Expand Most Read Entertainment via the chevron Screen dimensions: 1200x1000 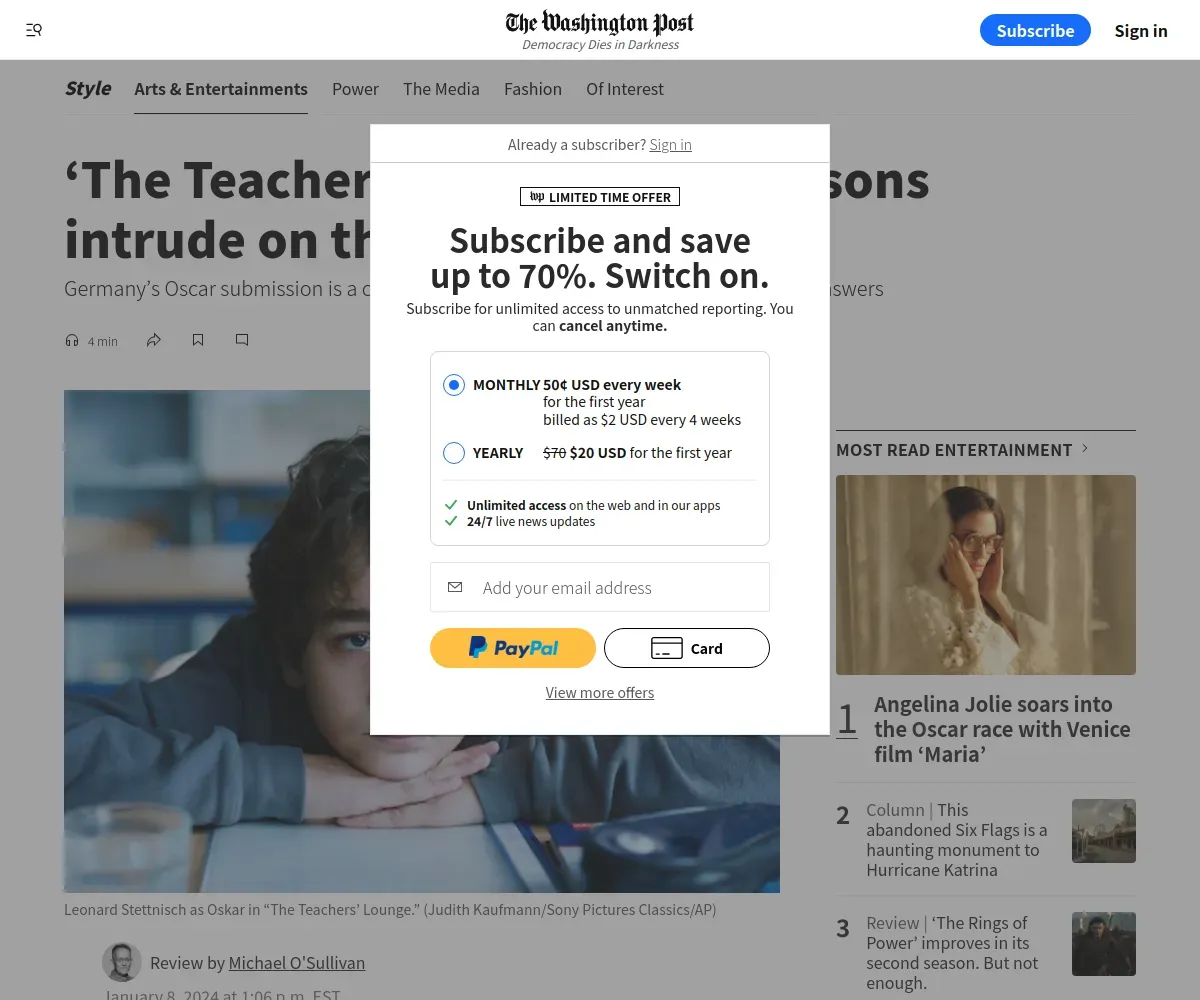coord(1085,449)
